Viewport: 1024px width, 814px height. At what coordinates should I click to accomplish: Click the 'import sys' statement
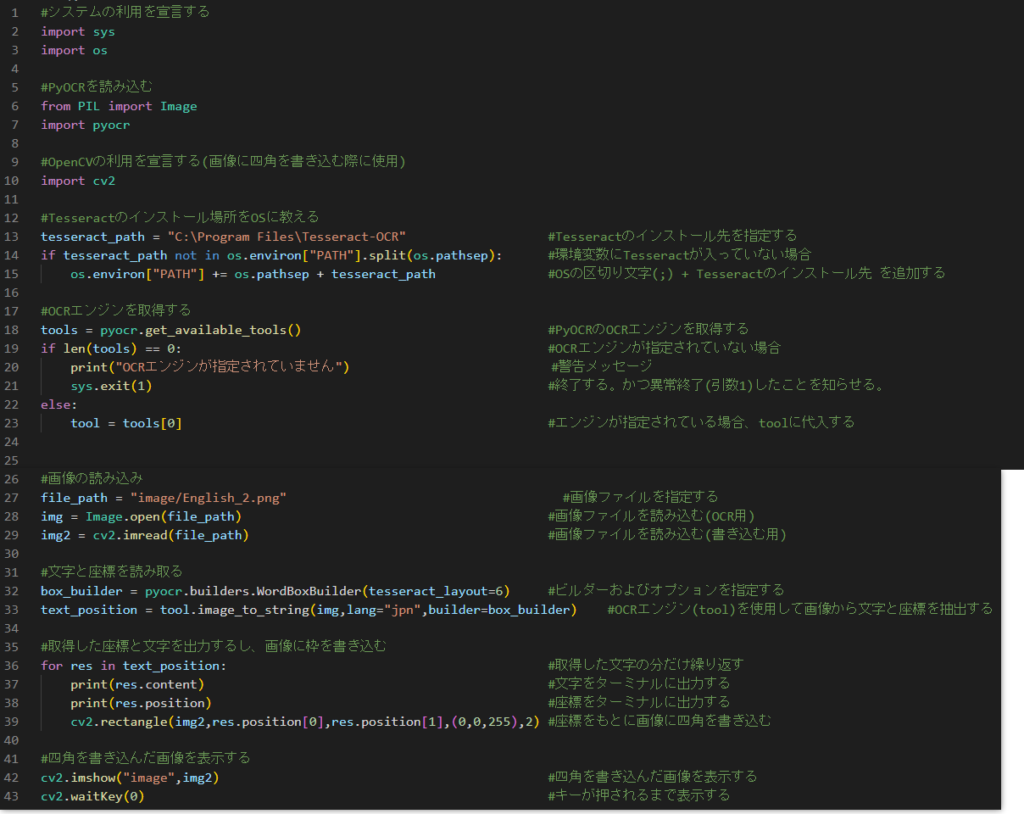tap(78, 31)
